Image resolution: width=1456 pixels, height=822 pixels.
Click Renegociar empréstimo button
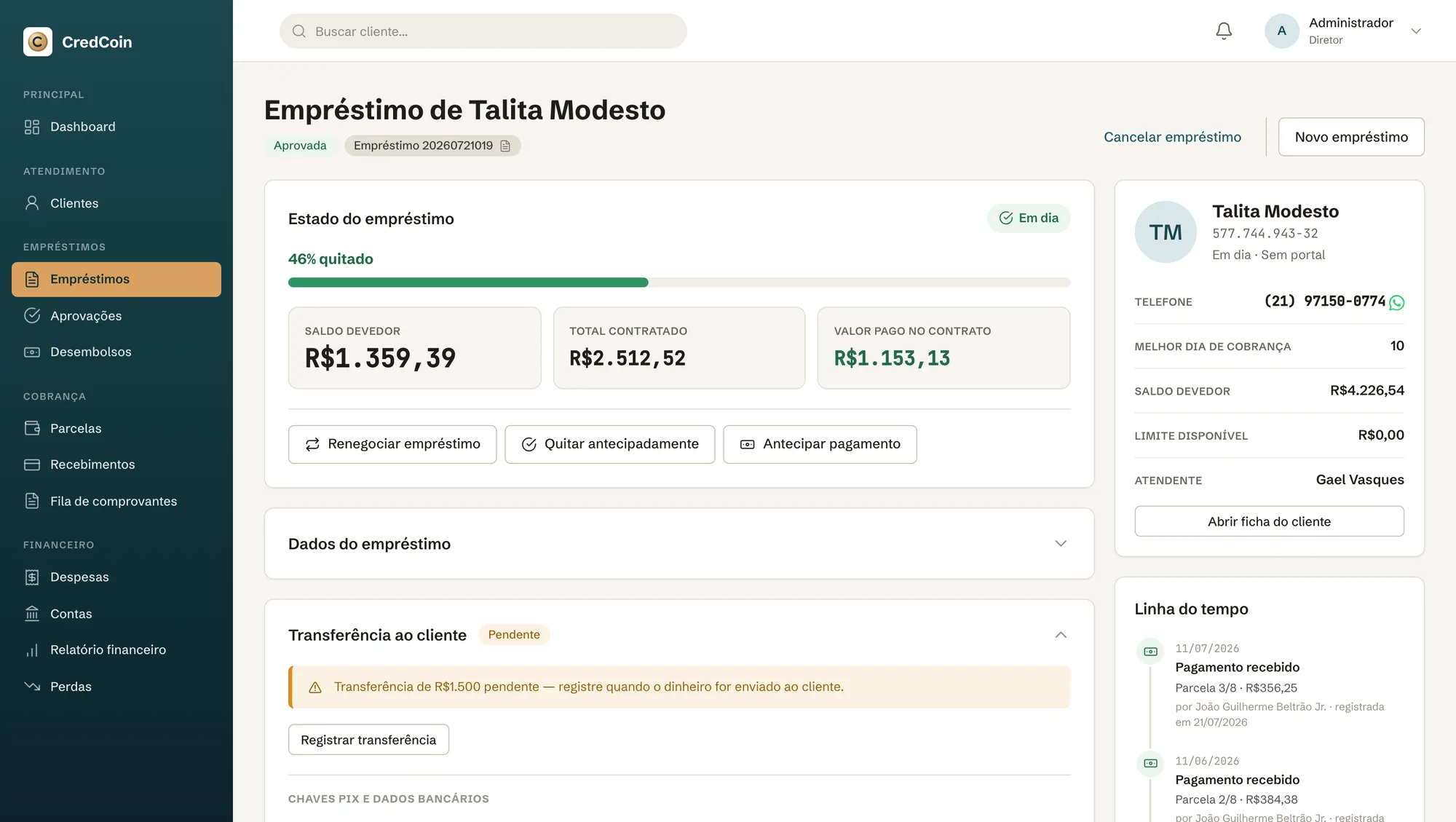pyautogui.click(x=392, y=444)
